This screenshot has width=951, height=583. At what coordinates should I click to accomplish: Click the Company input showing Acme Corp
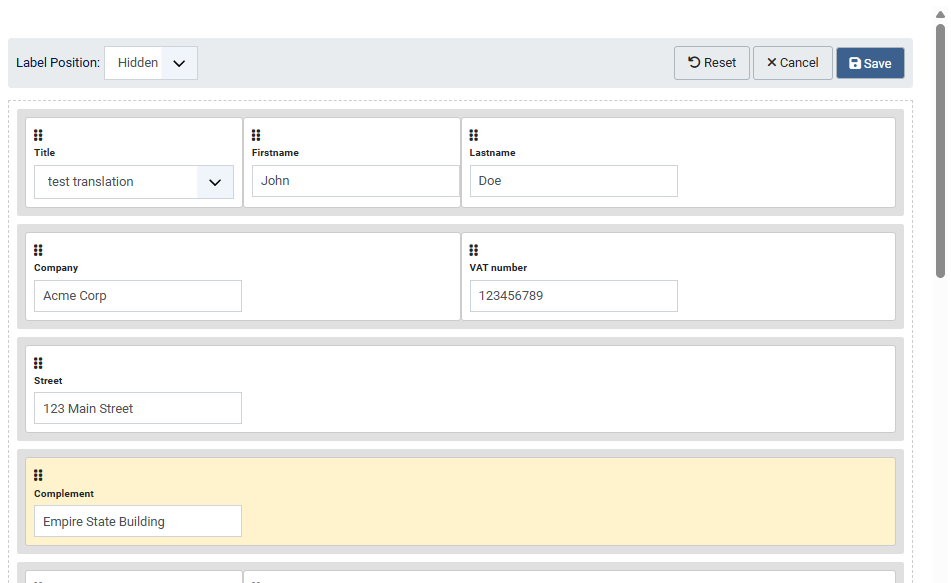(x=137, y=296)
